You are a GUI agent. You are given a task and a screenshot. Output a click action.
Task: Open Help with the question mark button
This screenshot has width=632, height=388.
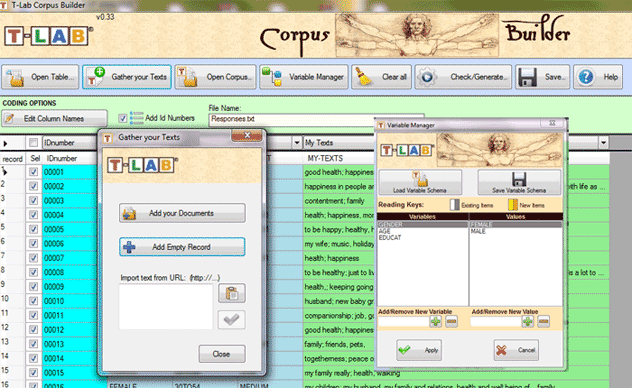(x=598, y=77)
